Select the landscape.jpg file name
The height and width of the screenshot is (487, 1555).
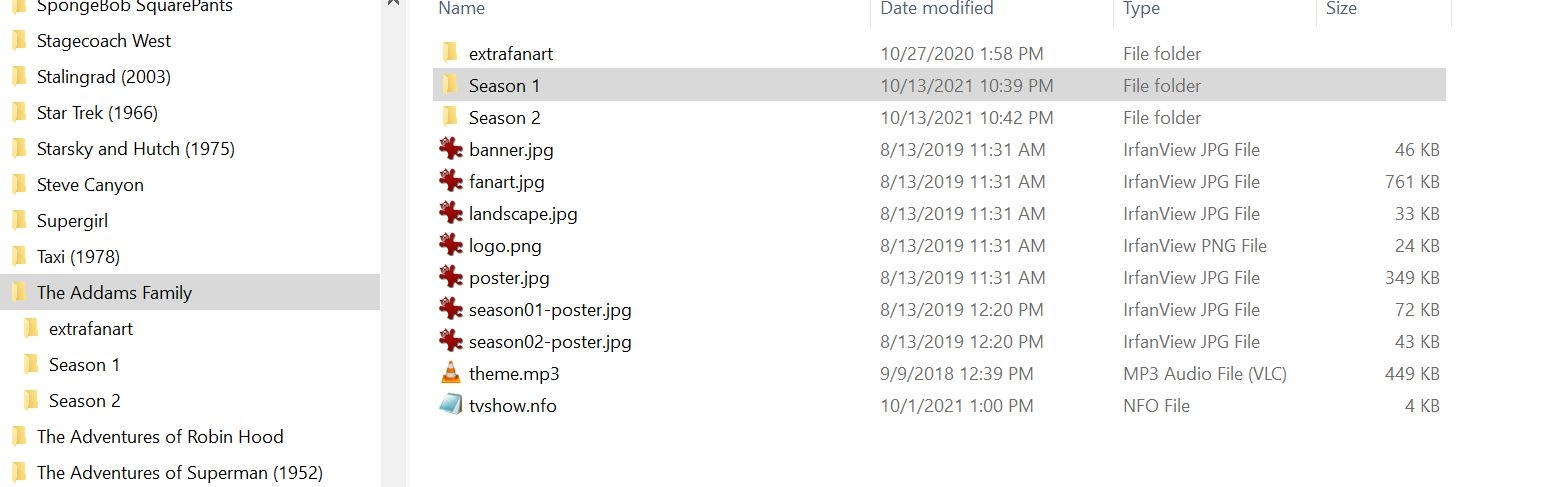523,213
